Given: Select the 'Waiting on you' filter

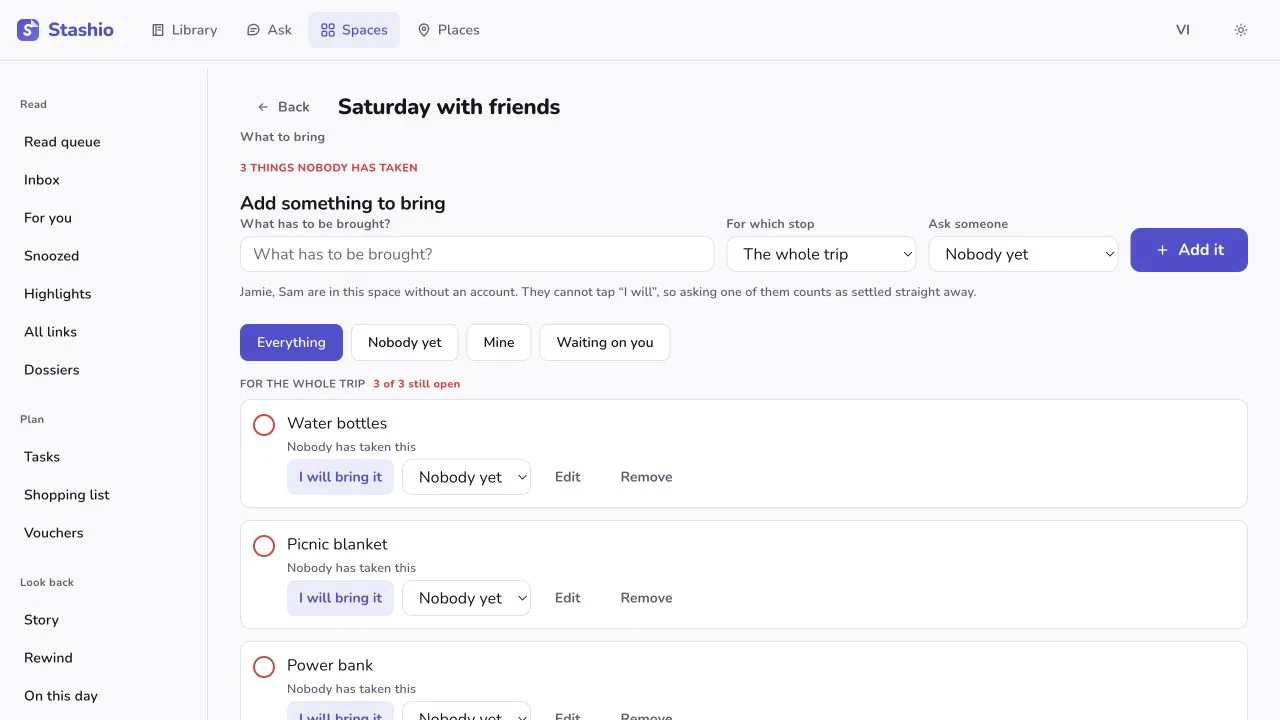Looking at the screenshot, I should pos(605,342).
